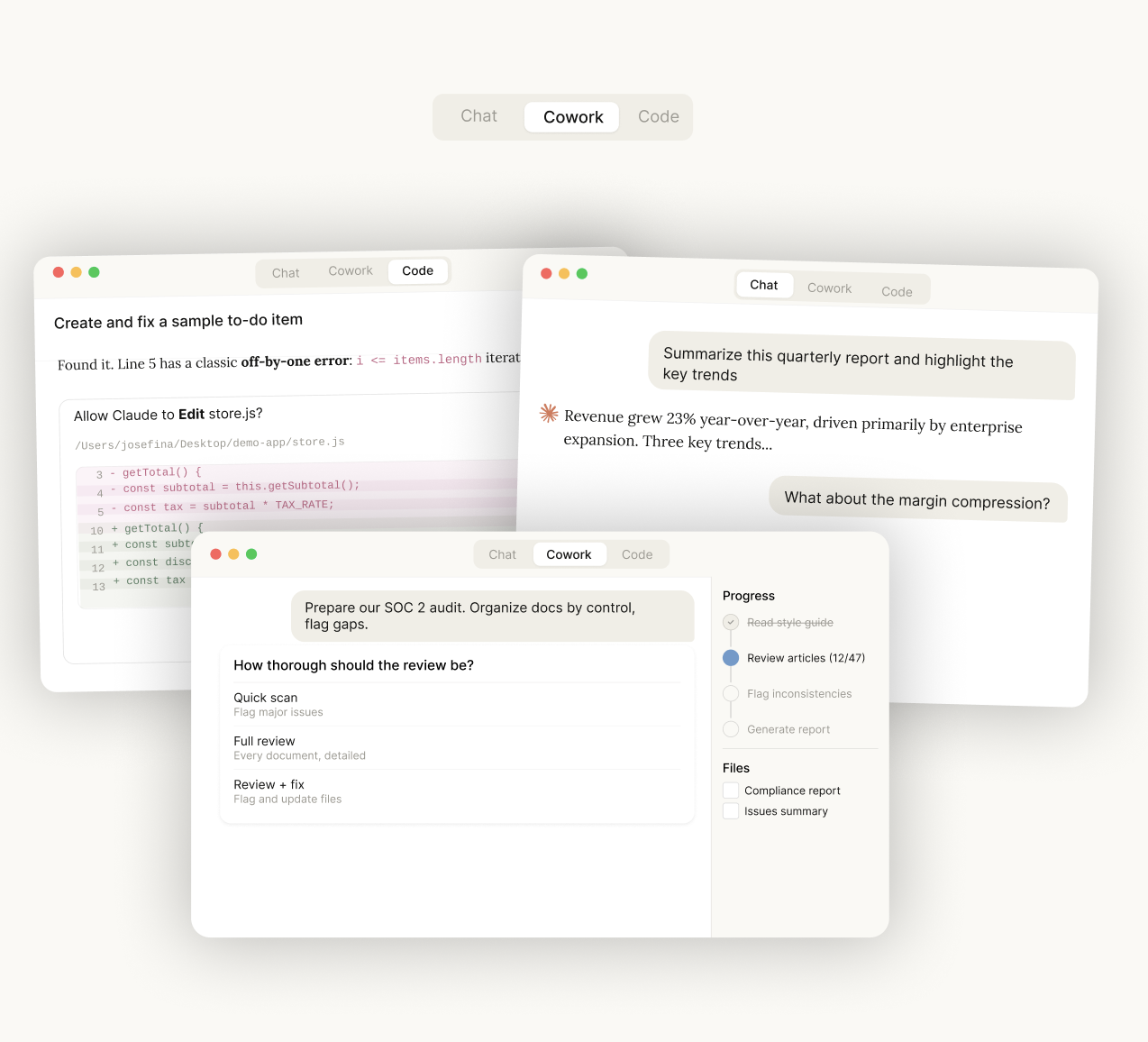Screen dimensions: 1148x1042
Task: Click the circle icon beside Generate report
Action: [731, 729]
